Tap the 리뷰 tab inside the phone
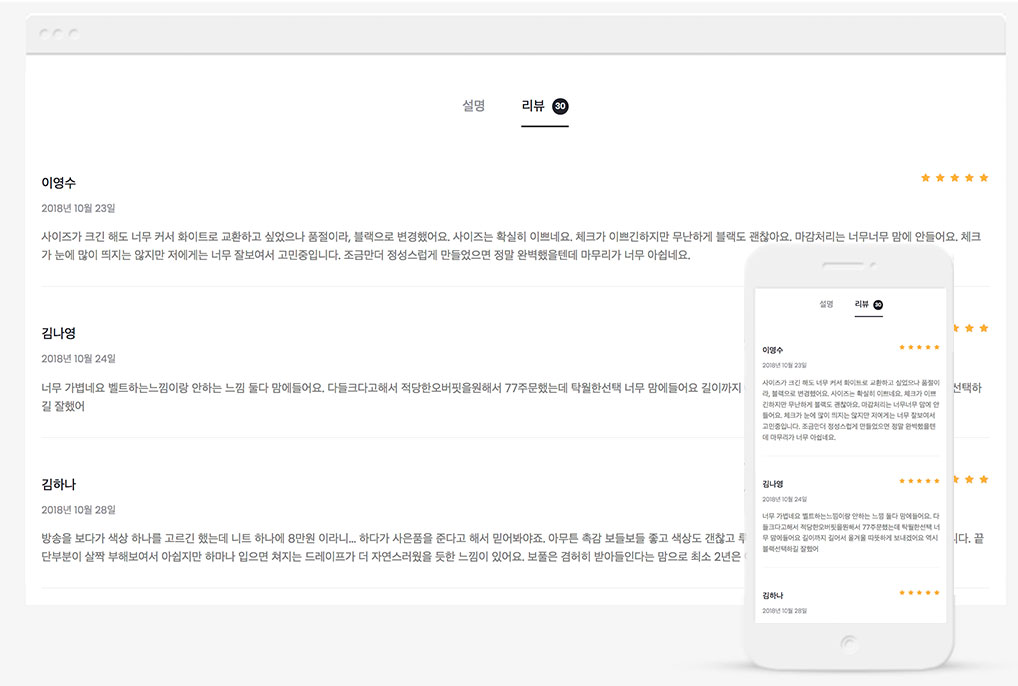Viewport: 1018px width, 686px height. point(862,304)
